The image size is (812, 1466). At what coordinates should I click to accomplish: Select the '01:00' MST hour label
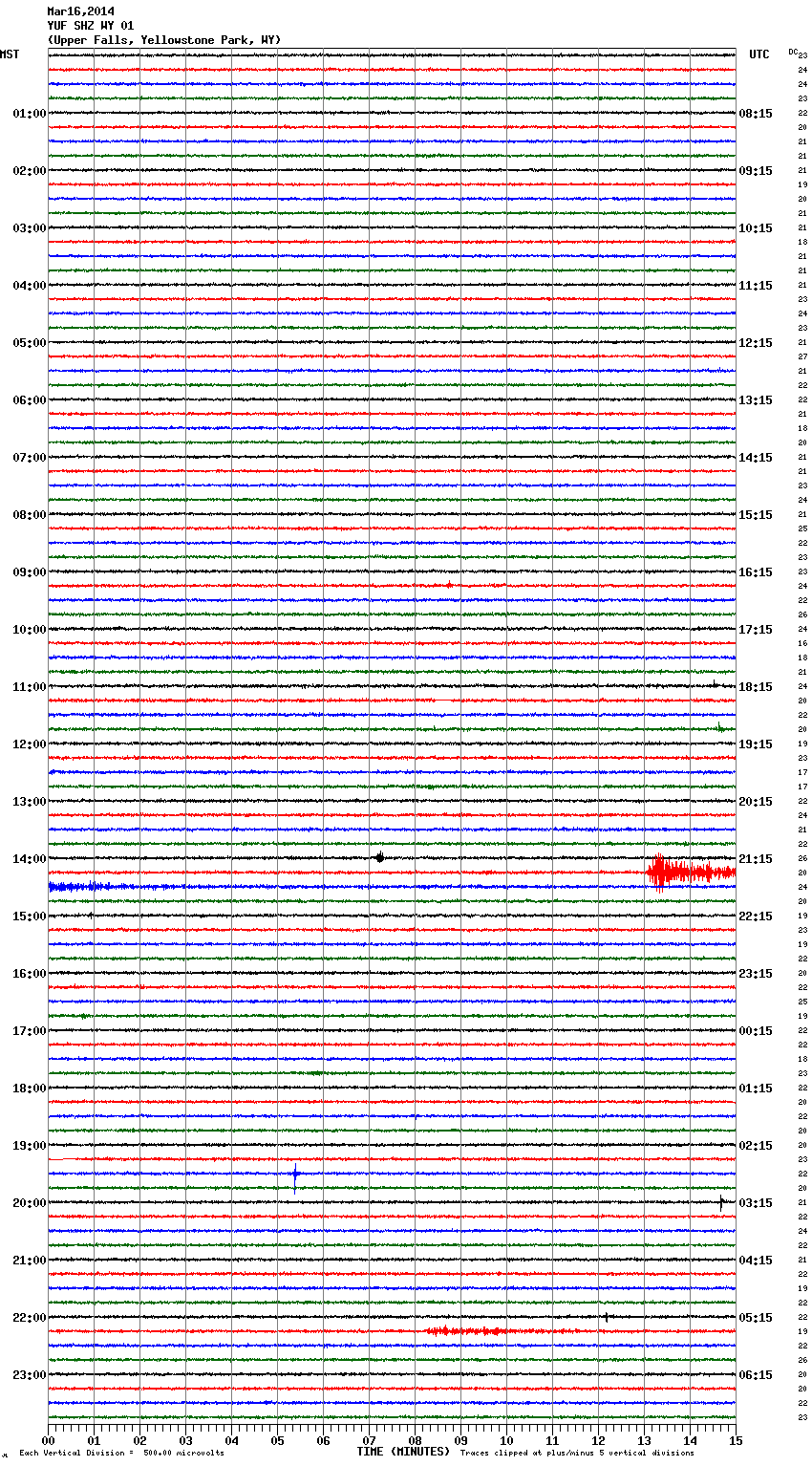coord(30,114)
